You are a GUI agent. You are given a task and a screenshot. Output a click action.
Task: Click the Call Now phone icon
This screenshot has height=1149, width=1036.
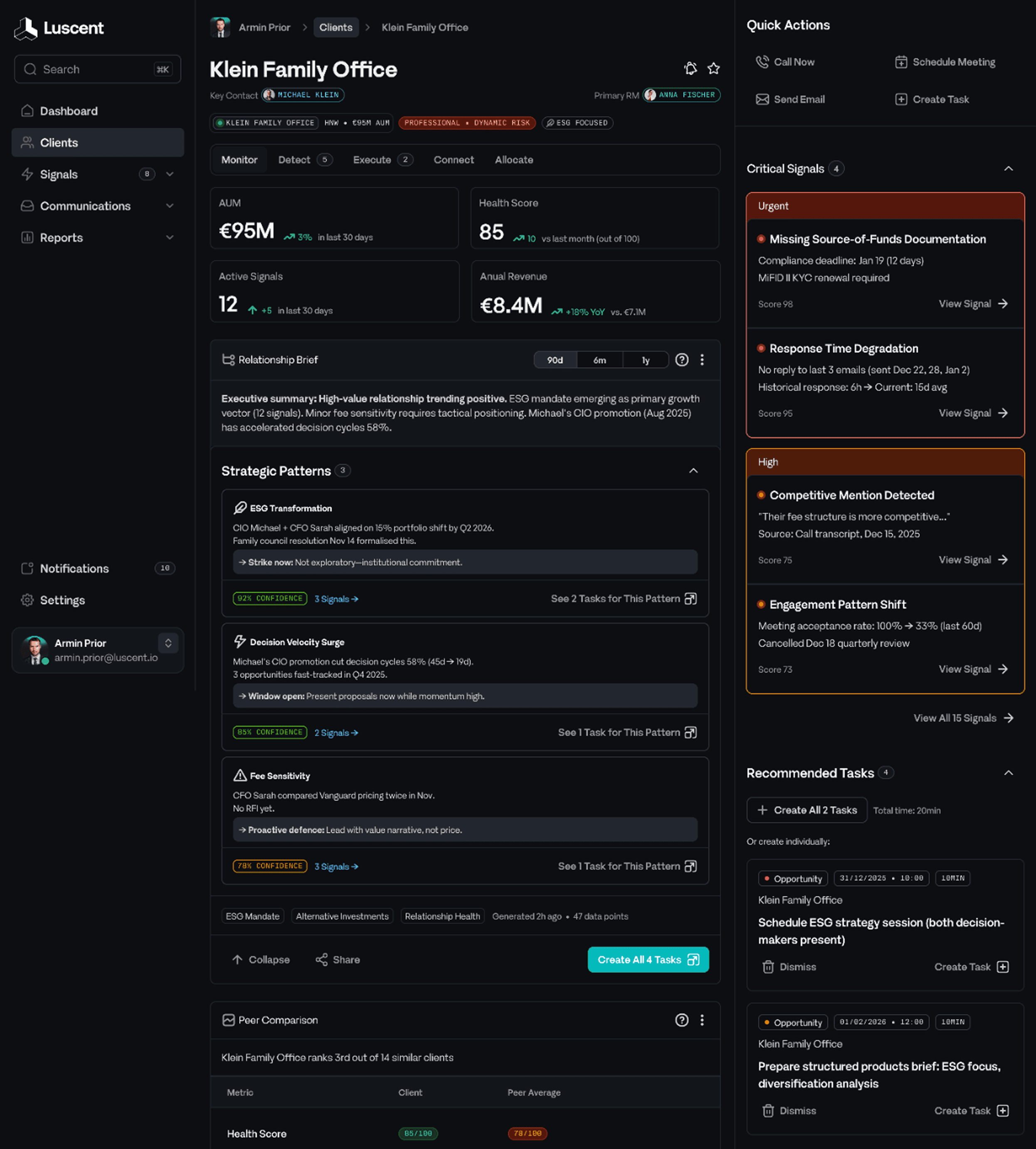tap(762, 62)
